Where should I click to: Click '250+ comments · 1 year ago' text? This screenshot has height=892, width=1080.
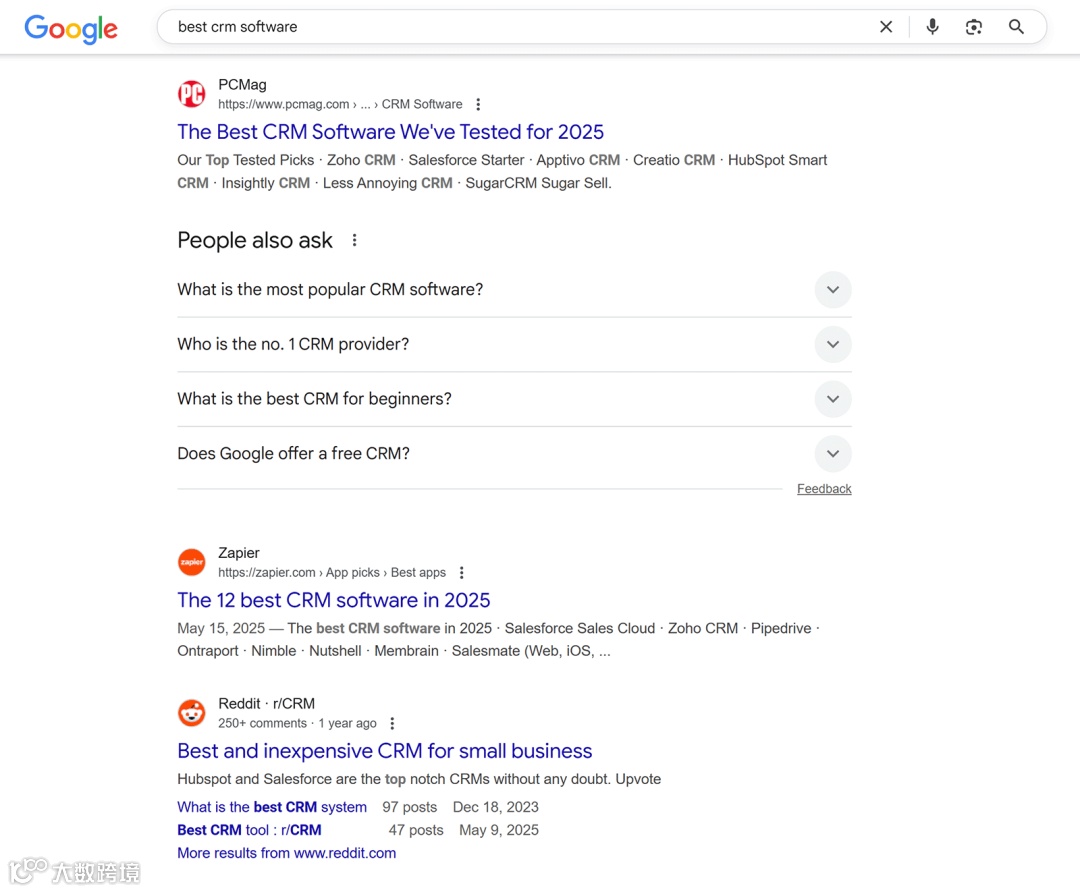tap(298, 723)
